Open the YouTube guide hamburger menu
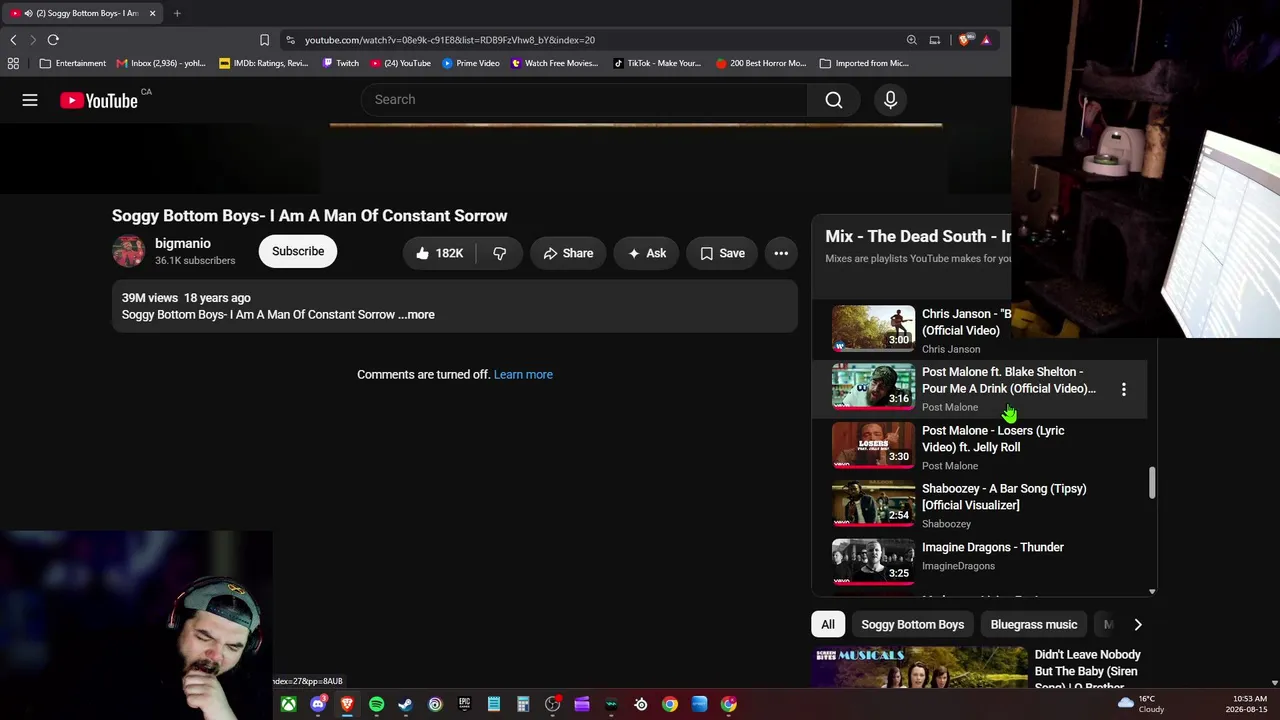Image resolution: width=1280 pixels, height=720 pixels. 30,100
